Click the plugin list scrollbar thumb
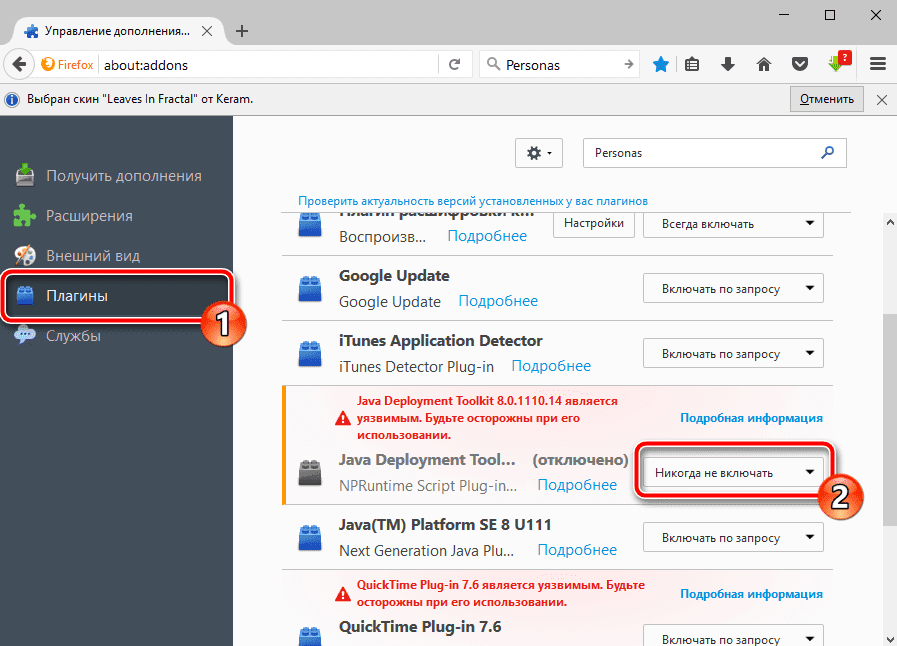The image size is (897, 646). [890, 419]
